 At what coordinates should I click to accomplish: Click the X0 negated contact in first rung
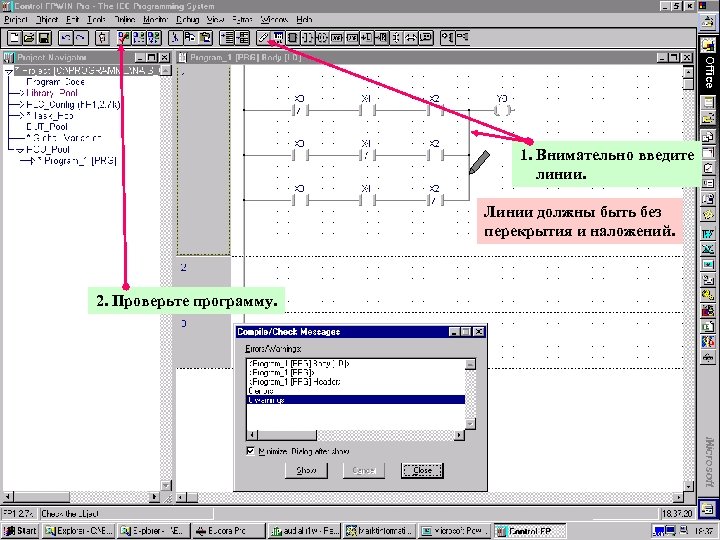tap(300, 110)
